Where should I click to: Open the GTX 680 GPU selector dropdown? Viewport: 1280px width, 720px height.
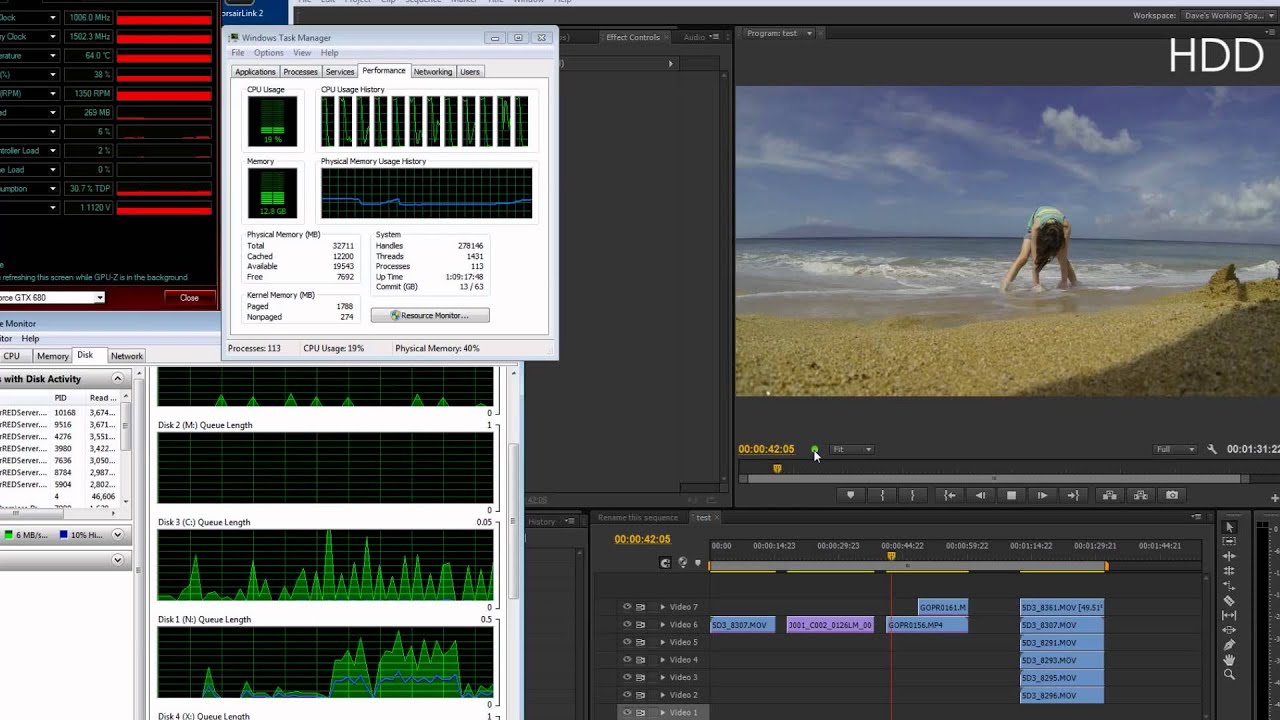99,298
